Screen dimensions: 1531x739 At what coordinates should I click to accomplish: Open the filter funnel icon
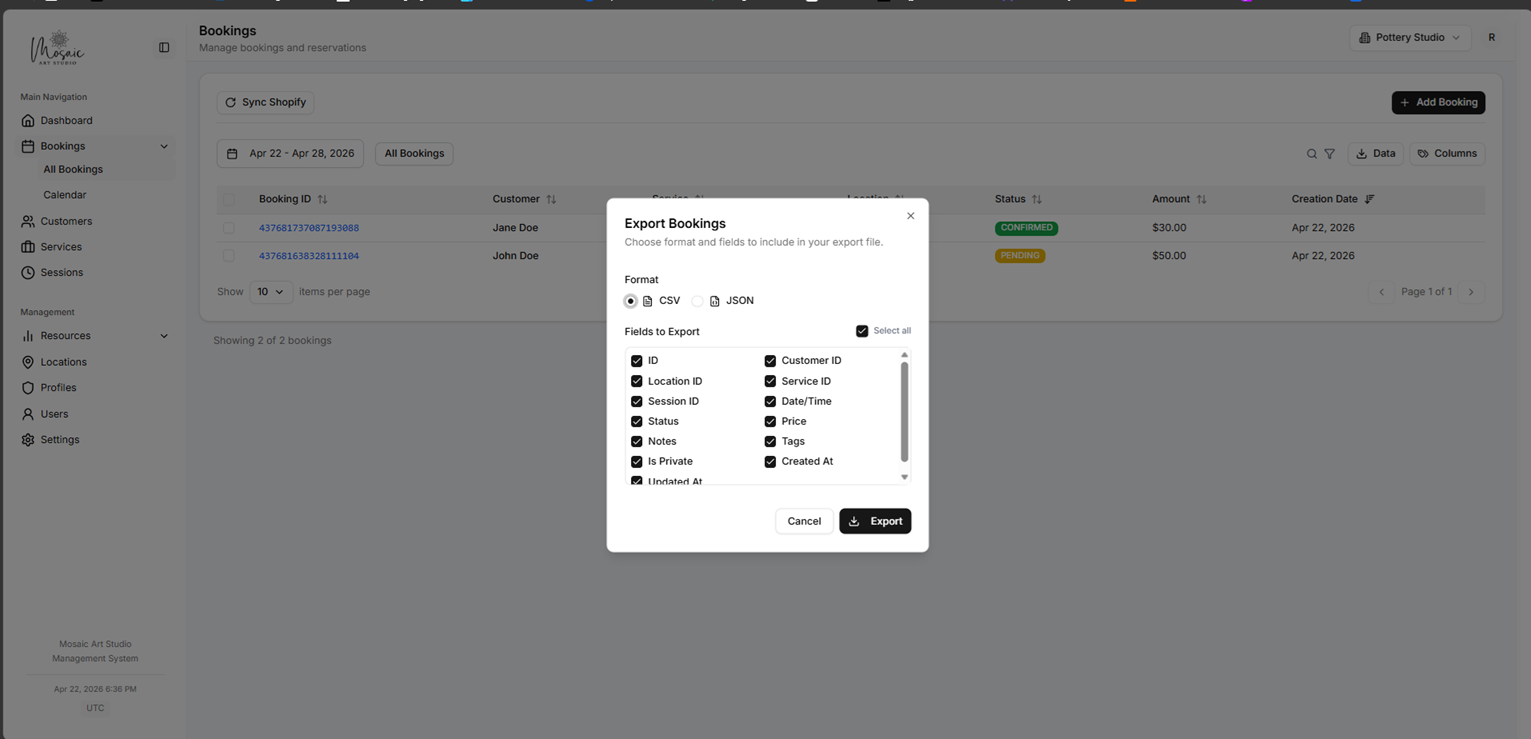pyautogui.click(x=1329, y=153)
